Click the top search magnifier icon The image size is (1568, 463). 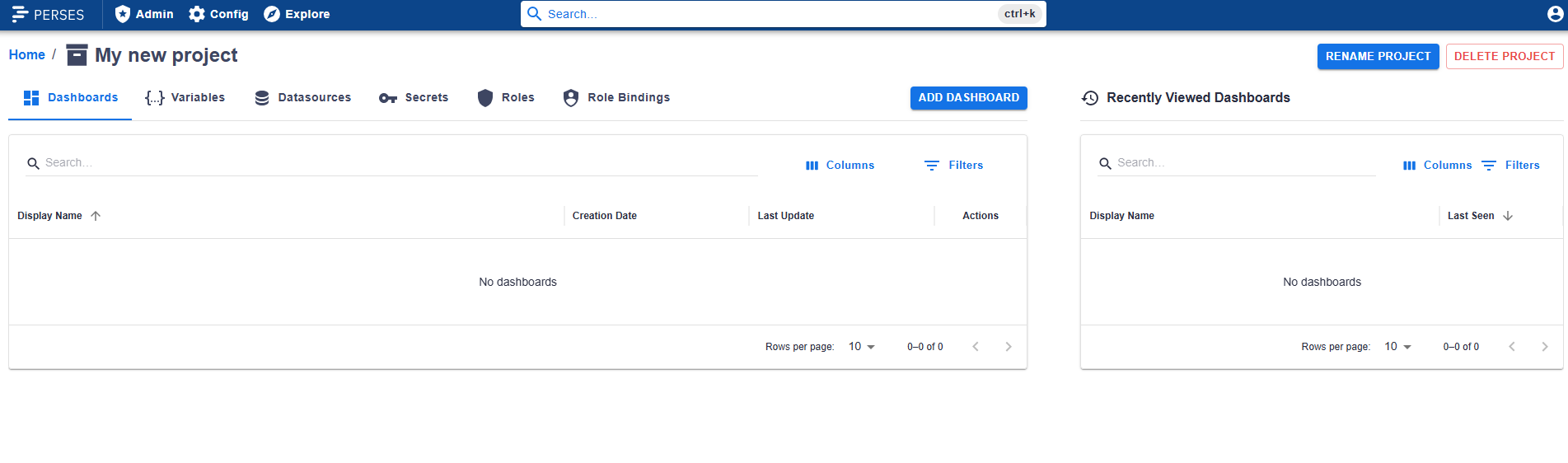pyautogui.click(x=535, y=14)
